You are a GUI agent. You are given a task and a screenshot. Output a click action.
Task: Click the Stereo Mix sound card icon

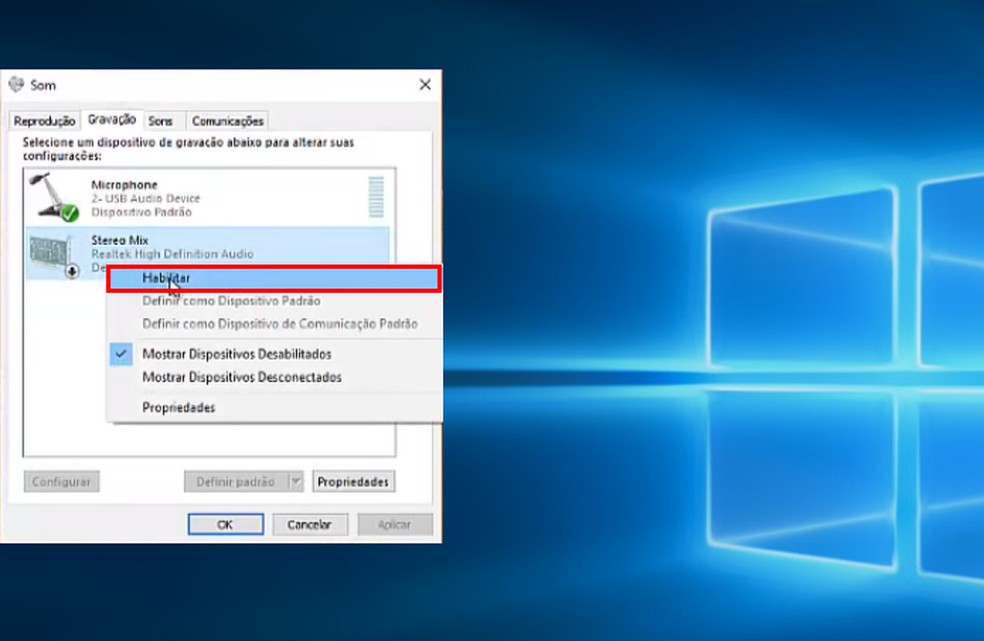click(x=53, y=254)
